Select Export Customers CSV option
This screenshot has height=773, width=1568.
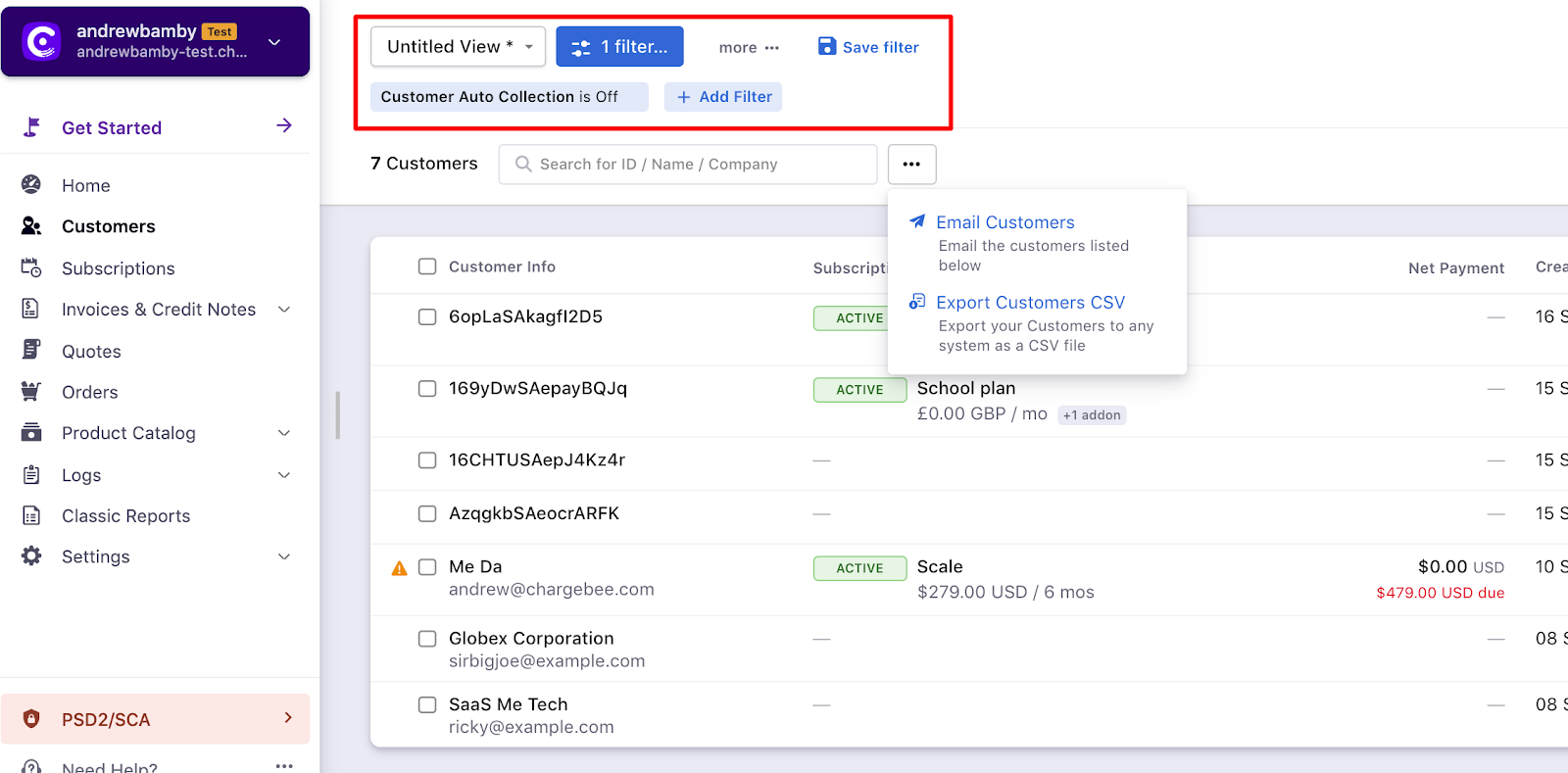coord(1030,303)
